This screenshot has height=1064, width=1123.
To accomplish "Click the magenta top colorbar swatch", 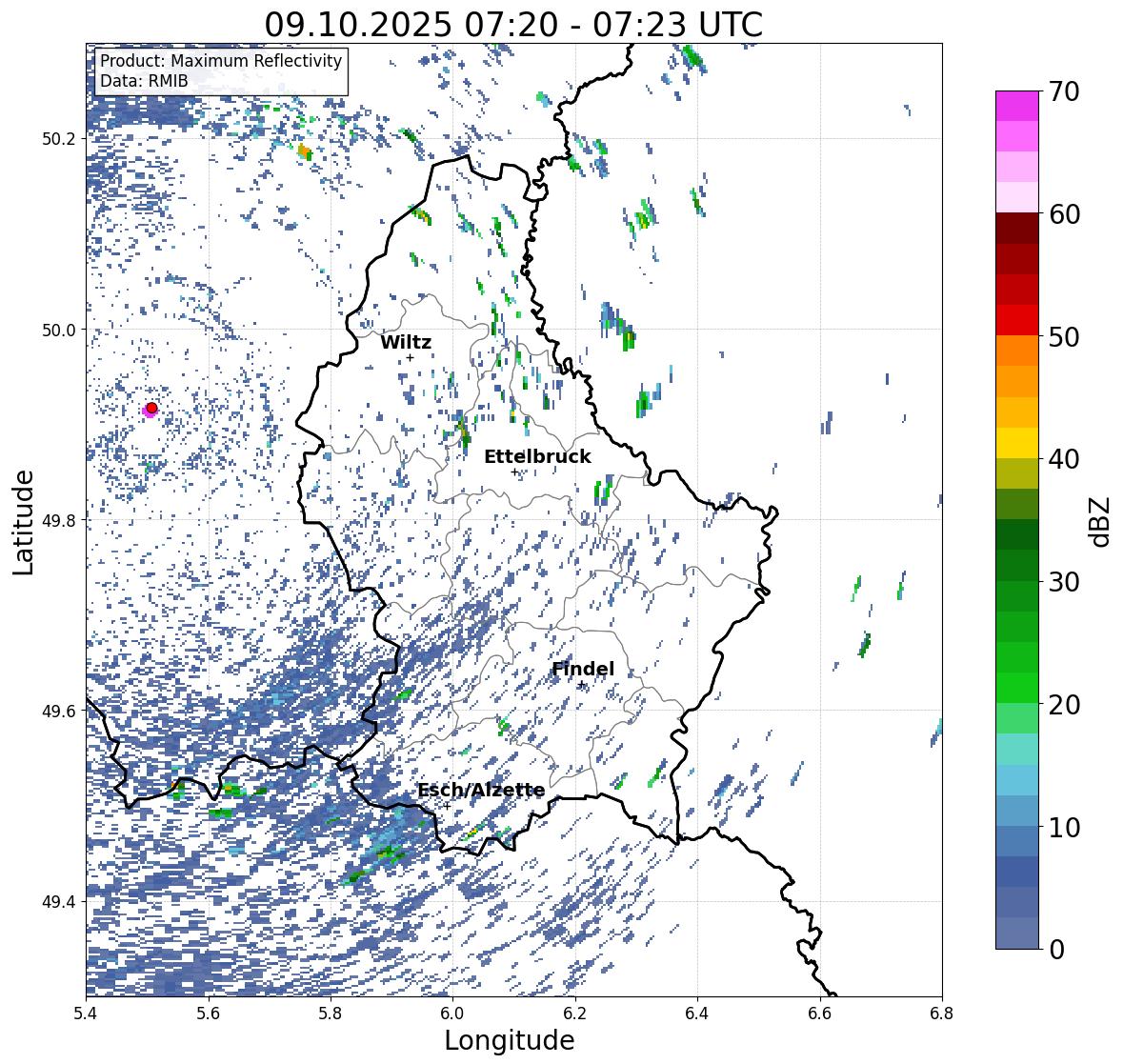I will [x=1017, y=106].
